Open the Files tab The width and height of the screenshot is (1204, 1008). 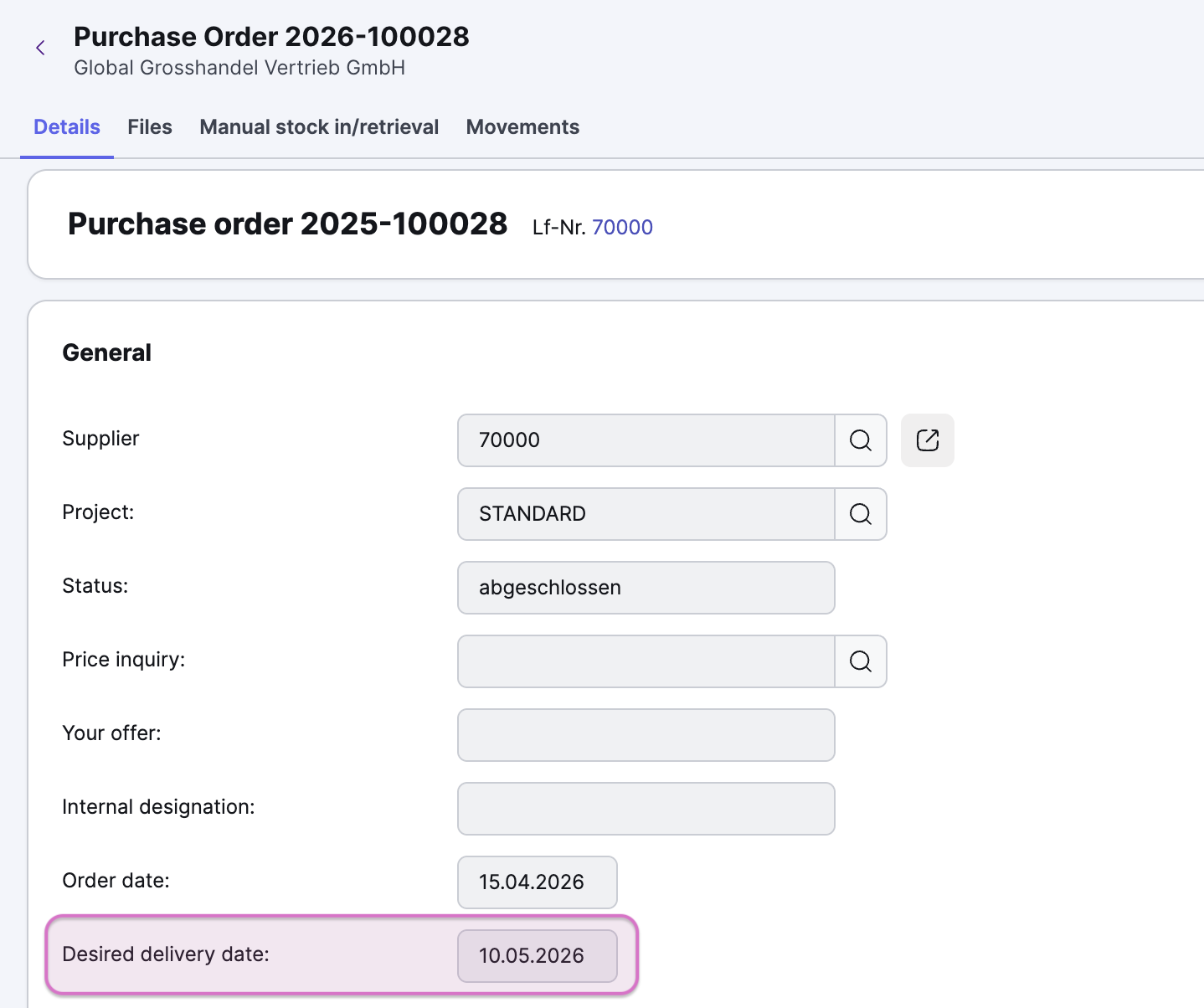(x=150, y=127)
